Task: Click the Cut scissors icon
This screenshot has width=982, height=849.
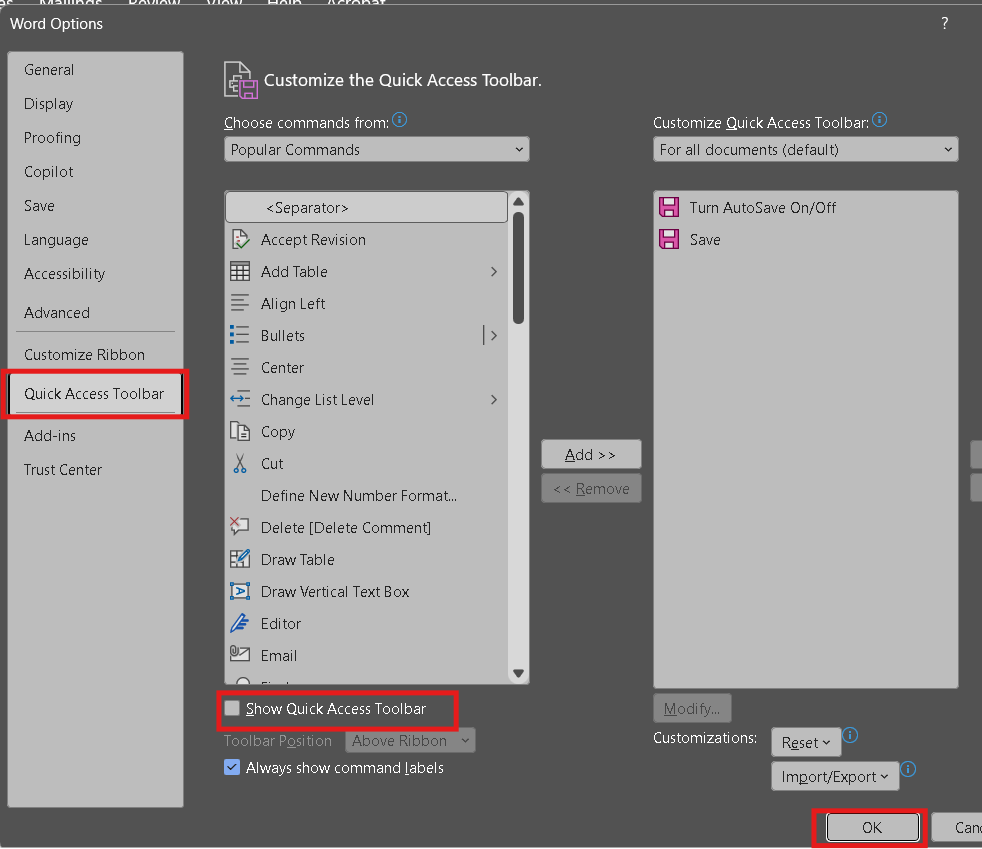Action: pos(240,463)
